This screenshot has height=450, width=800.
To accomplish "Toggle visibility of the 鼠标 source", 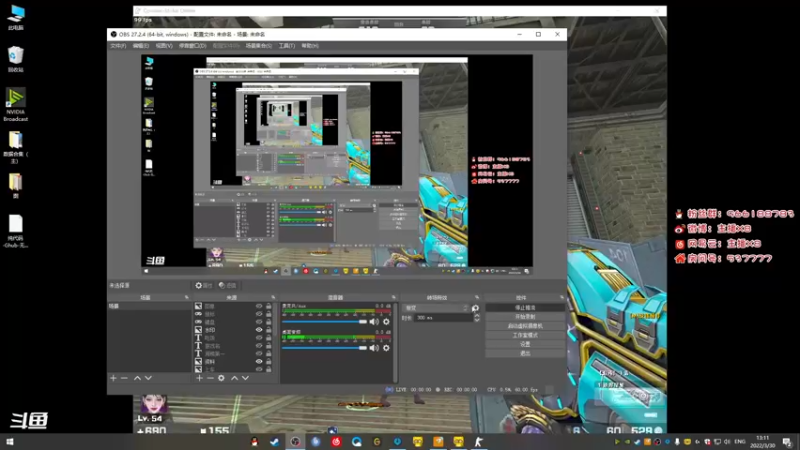I will (259, 314).
